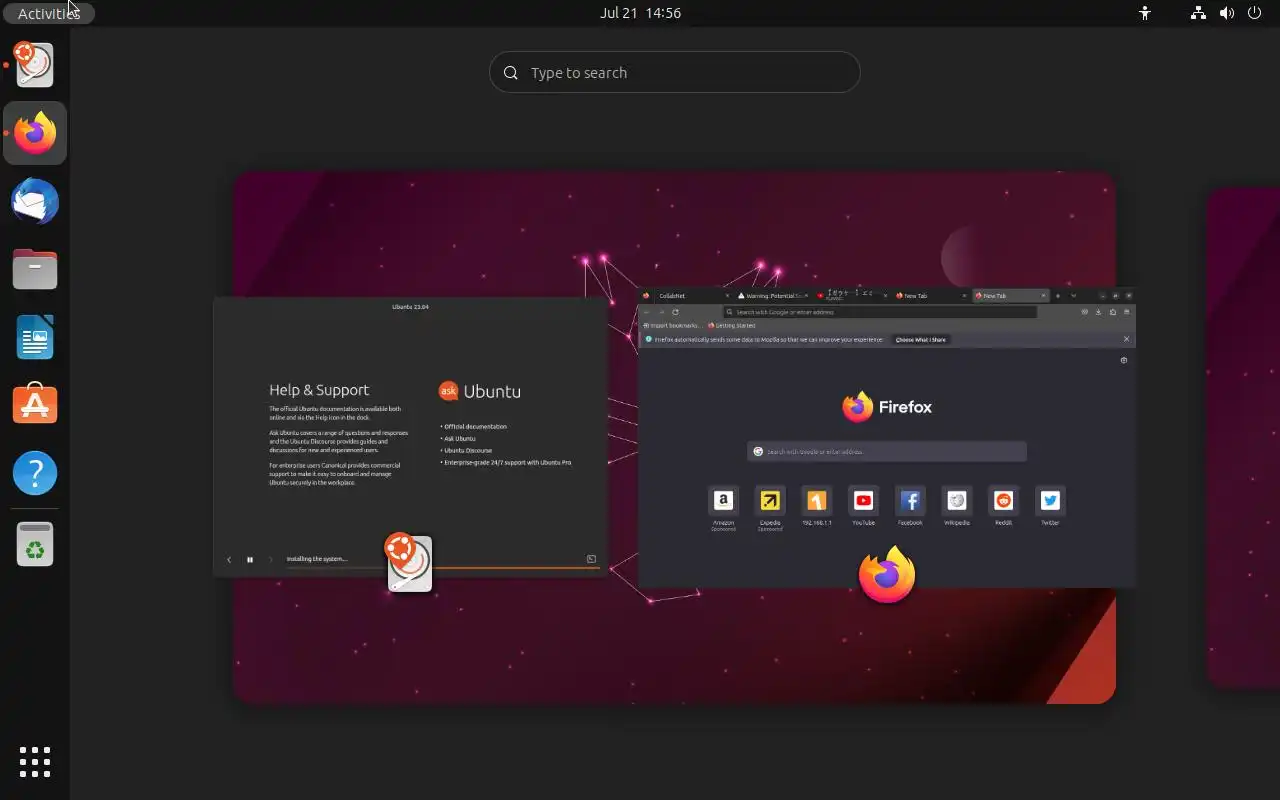Viewport: 1280px width, 800px height.
Task: Click the installer app icon badge on its thumbnail
Action: tap(409, 563)
